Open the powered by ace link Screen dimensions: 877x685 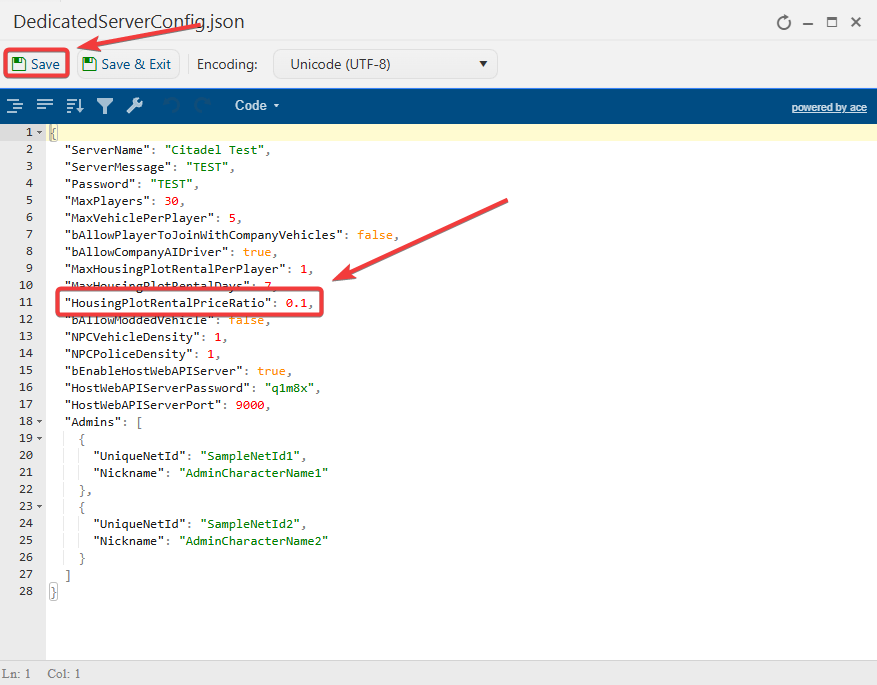coord(829,107)
